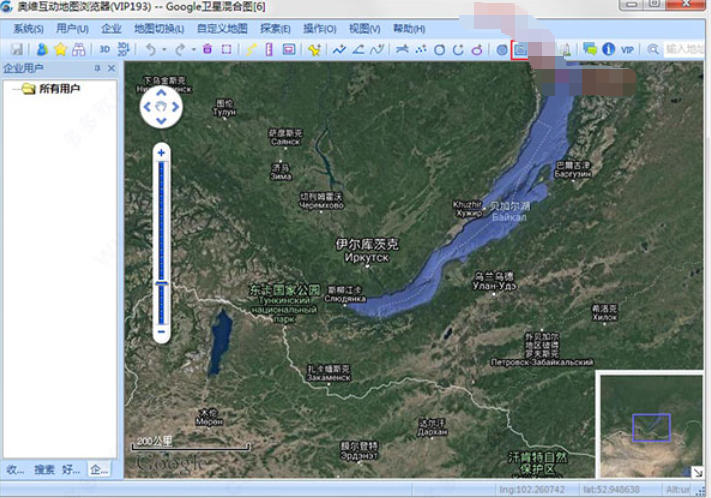Open the 自定义地图 menu
The height and width of the screenshot is (498, 711).
pyautogui.click(x=222, y=29)
